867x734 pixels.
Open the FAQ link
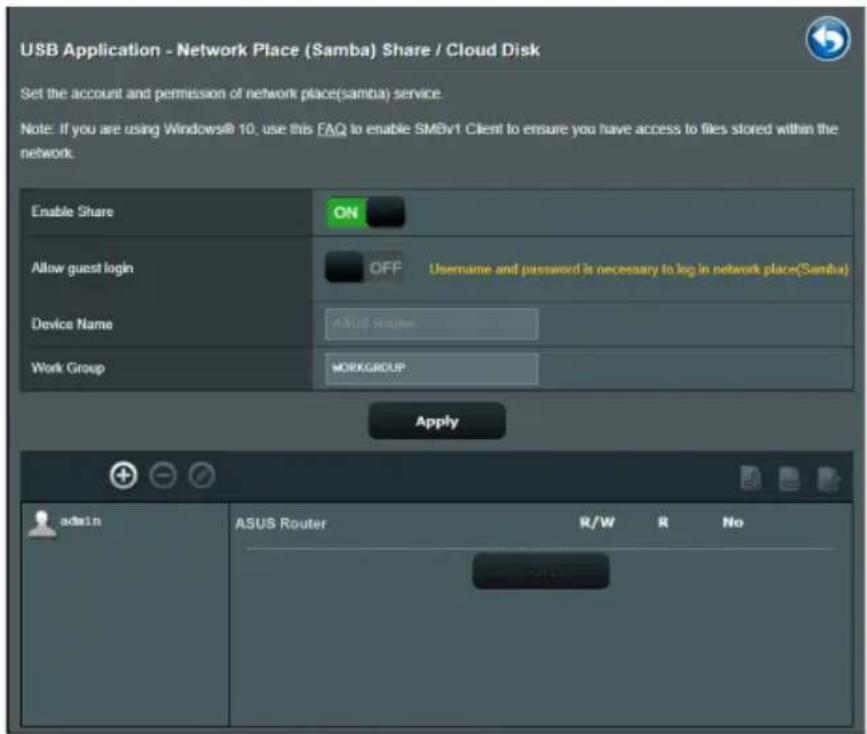(x=332, y=129)
